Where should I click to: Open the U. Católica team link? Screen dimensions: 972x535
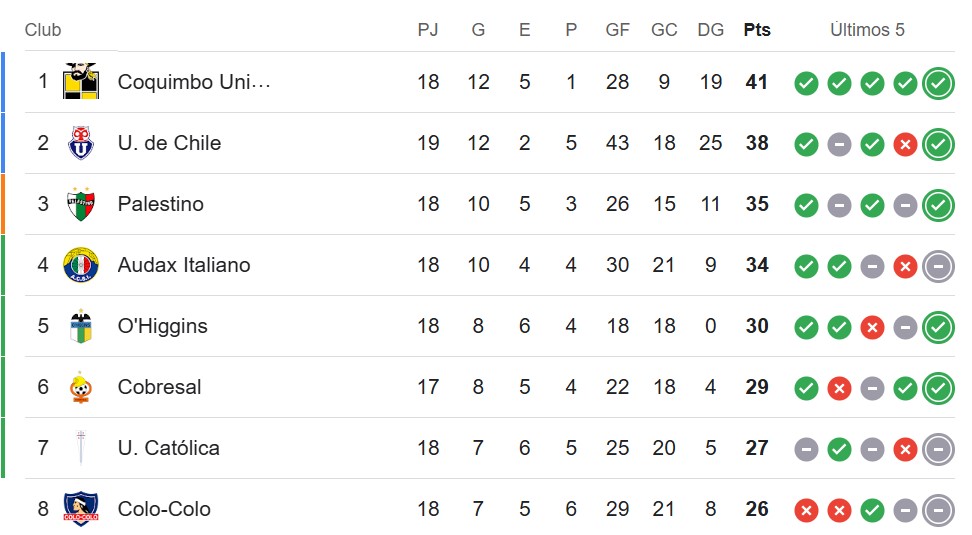pyautogui.click(x=168, y=448)
